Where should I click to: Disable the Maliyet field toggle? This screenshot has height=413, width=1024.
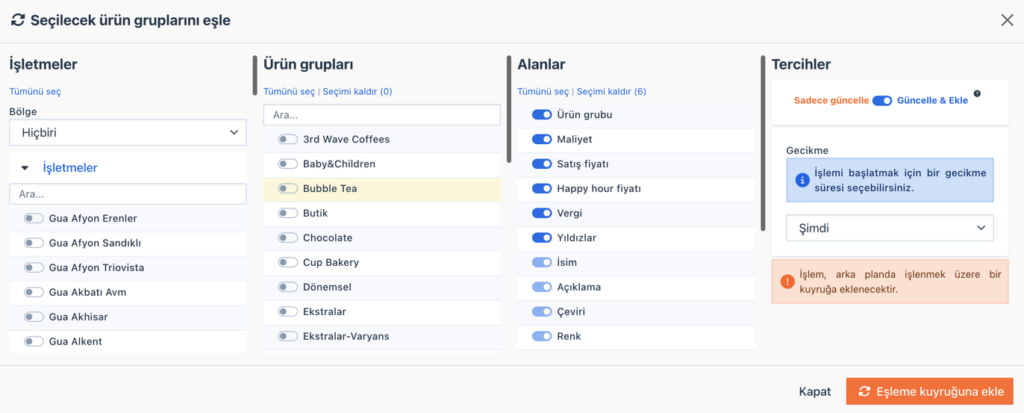[x=542, y=139]
